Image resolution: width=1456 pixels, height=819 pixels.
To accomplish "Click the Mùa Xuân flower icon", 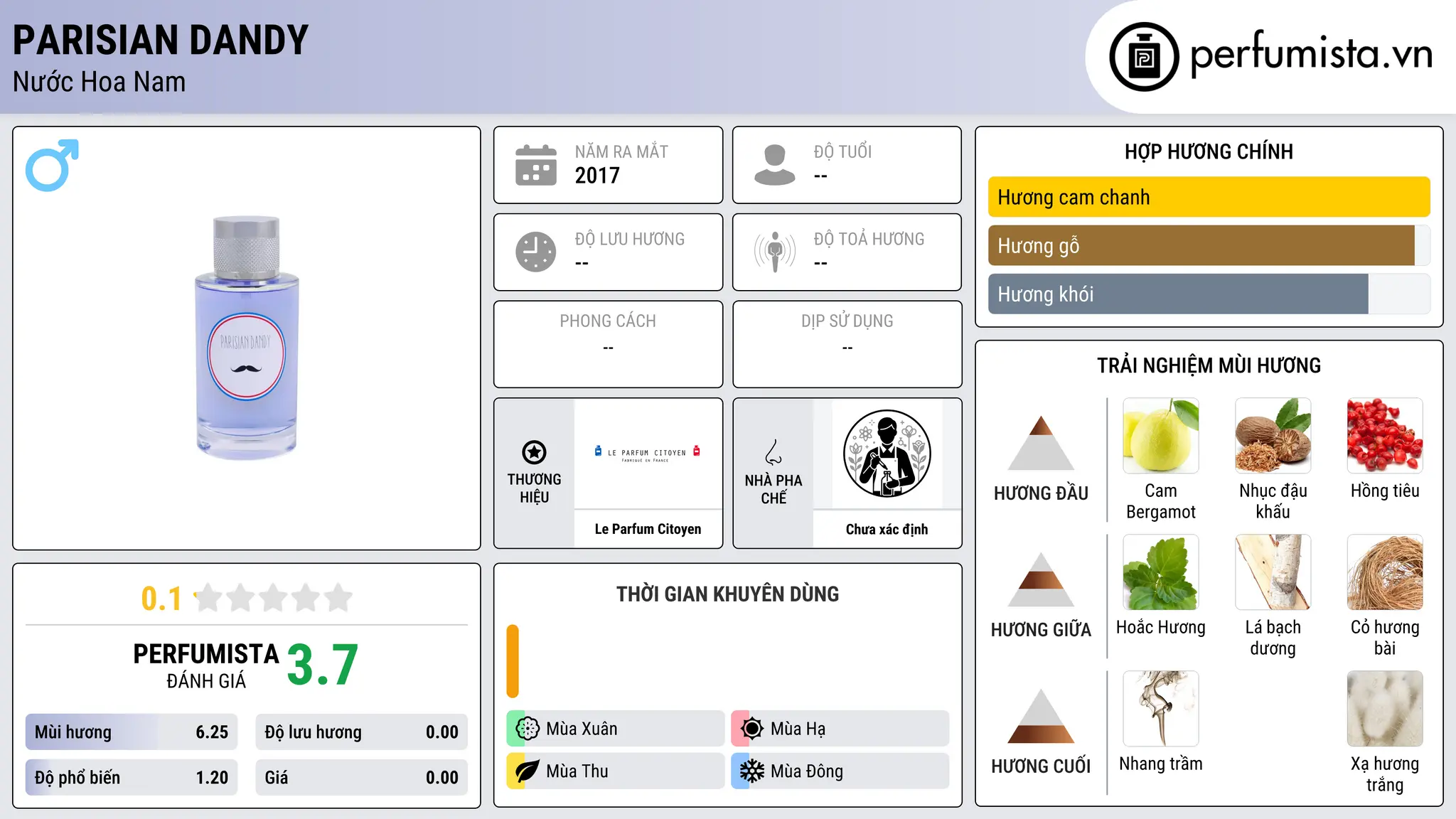I will tap(528, 729).
